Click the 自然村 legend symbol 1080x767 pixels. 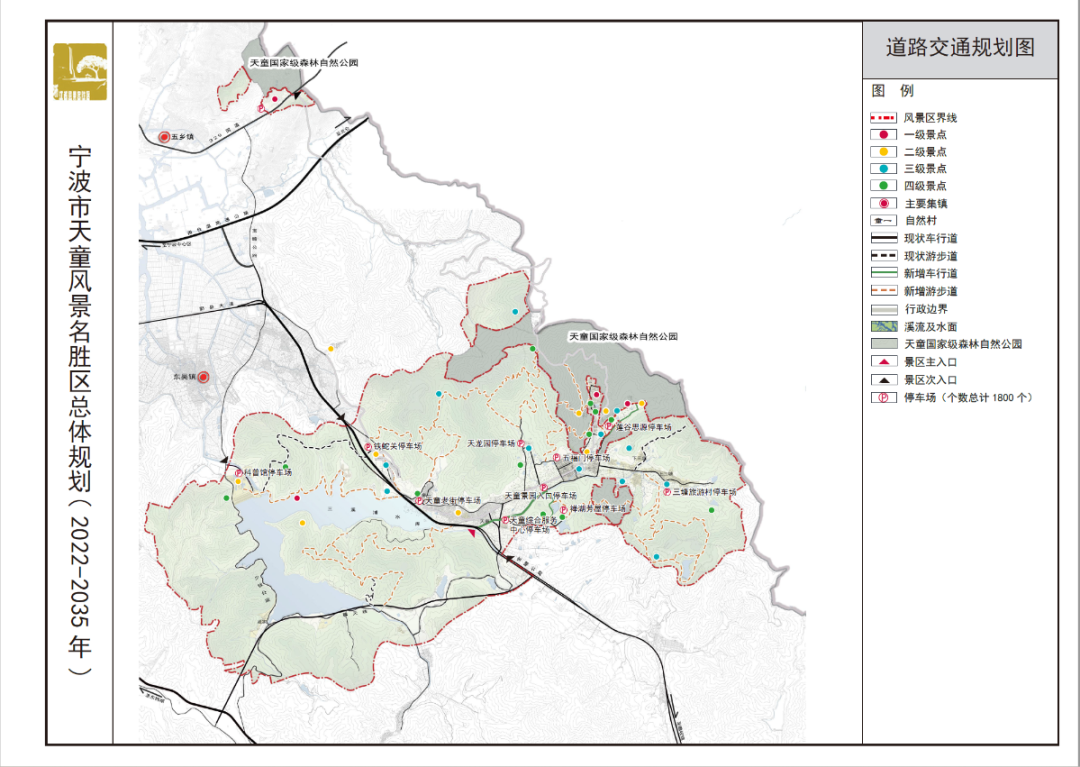point(884,221)
